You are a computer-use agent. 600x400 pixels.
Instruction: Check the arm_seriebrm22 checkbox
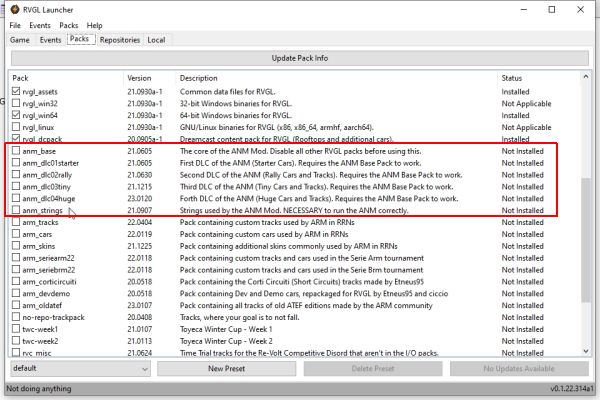click(x=16, y=269)
